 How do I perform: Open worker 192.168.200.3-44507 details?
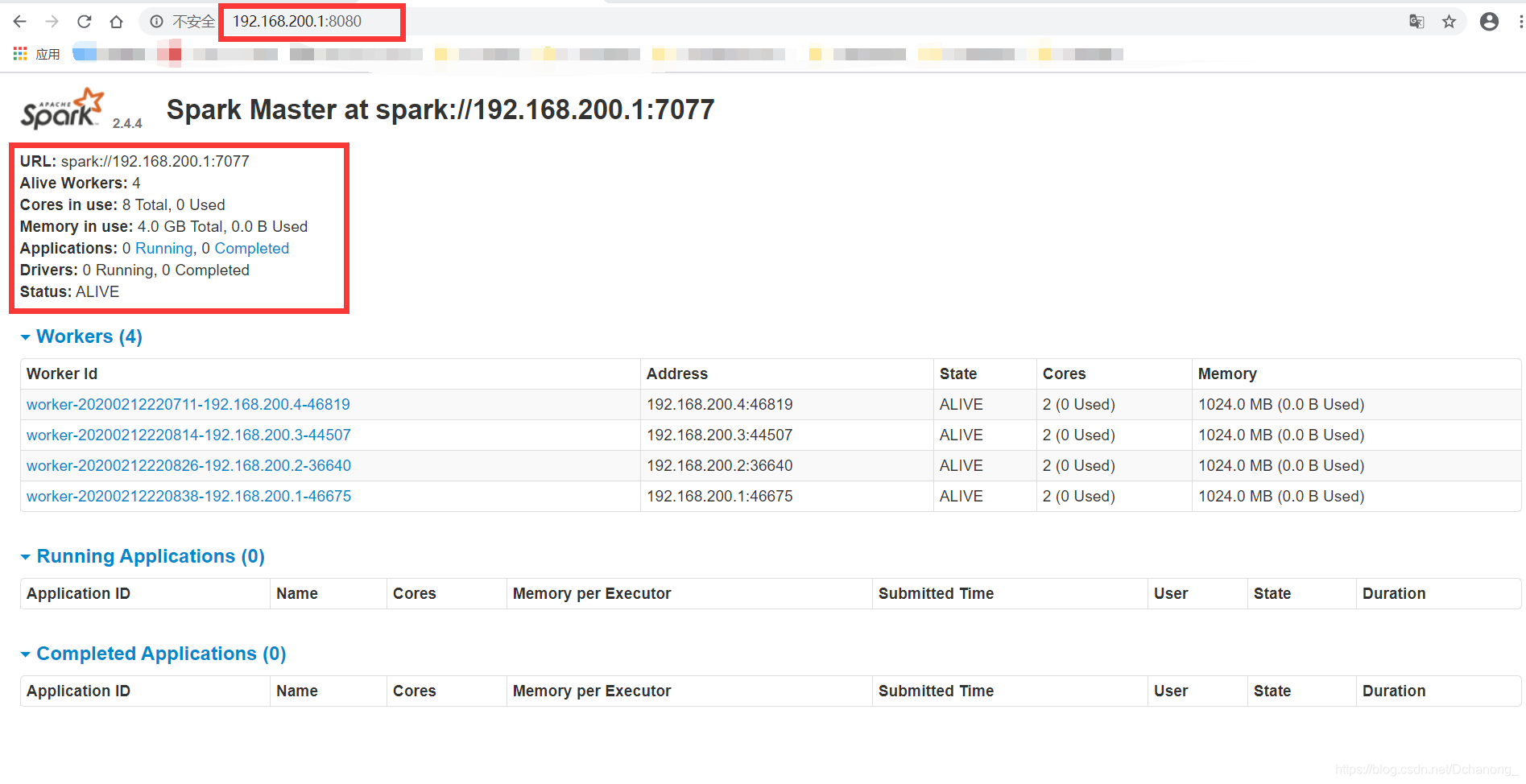coord(188,435)
